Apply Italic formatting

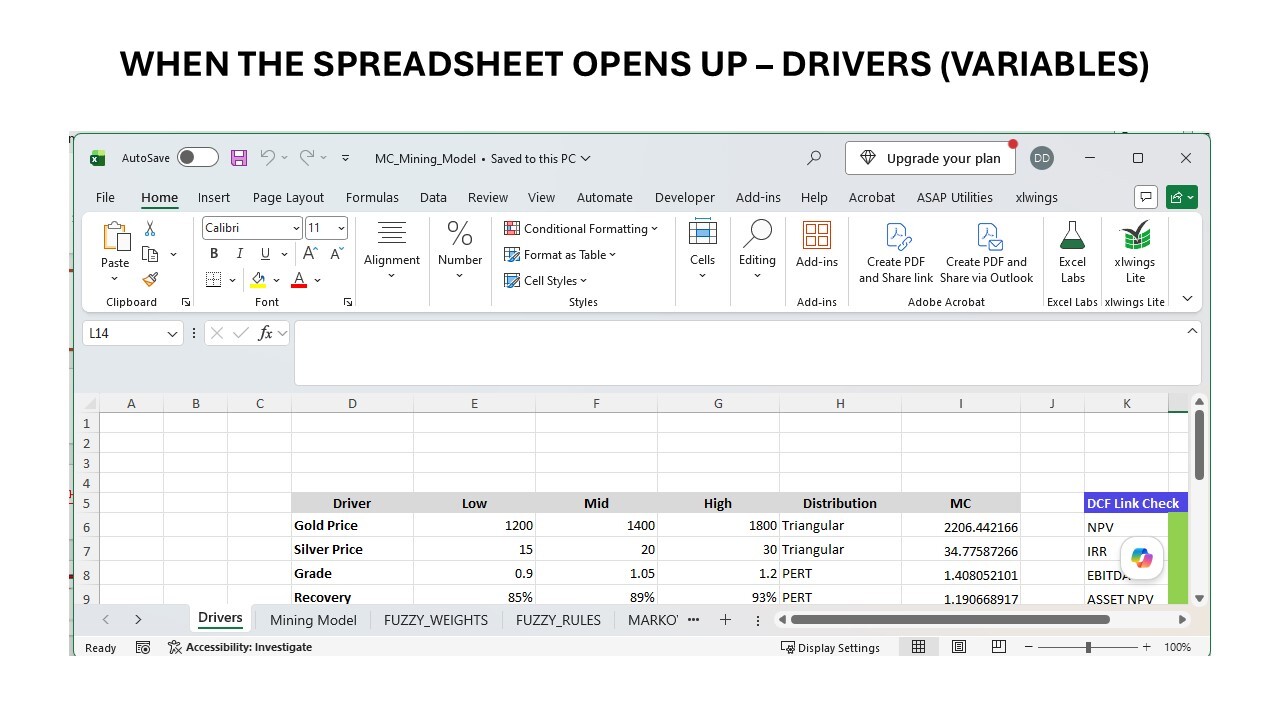240,254
